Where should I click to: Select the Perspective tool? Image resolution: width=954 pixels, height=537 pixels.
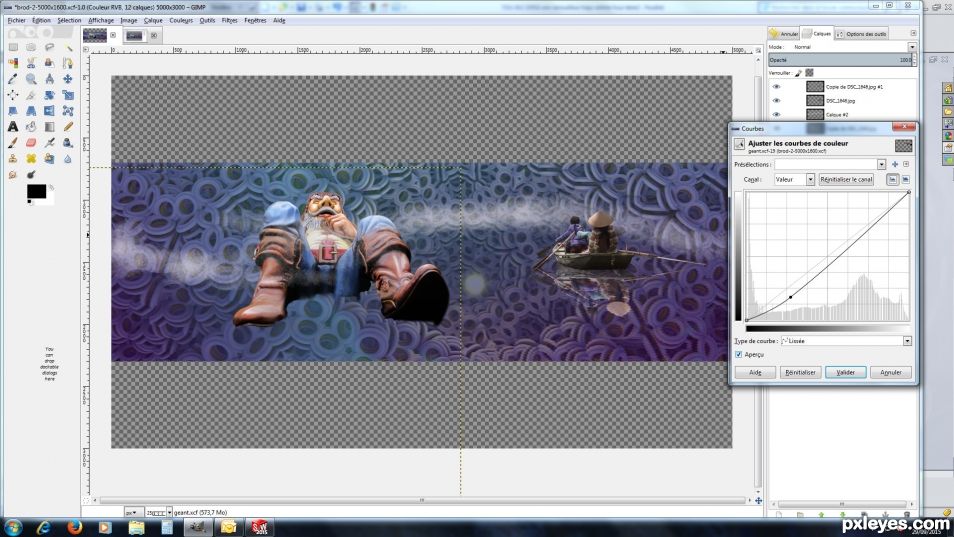(31, 111)
